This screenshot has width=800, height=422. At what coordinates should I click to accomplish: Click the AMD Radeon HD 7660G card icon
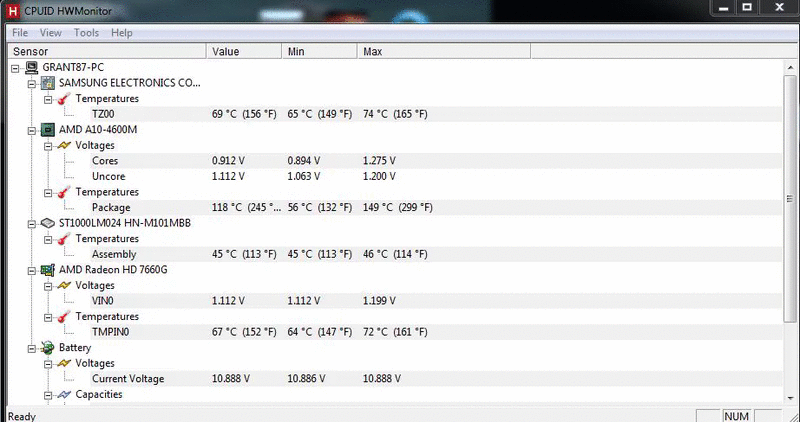48,270
